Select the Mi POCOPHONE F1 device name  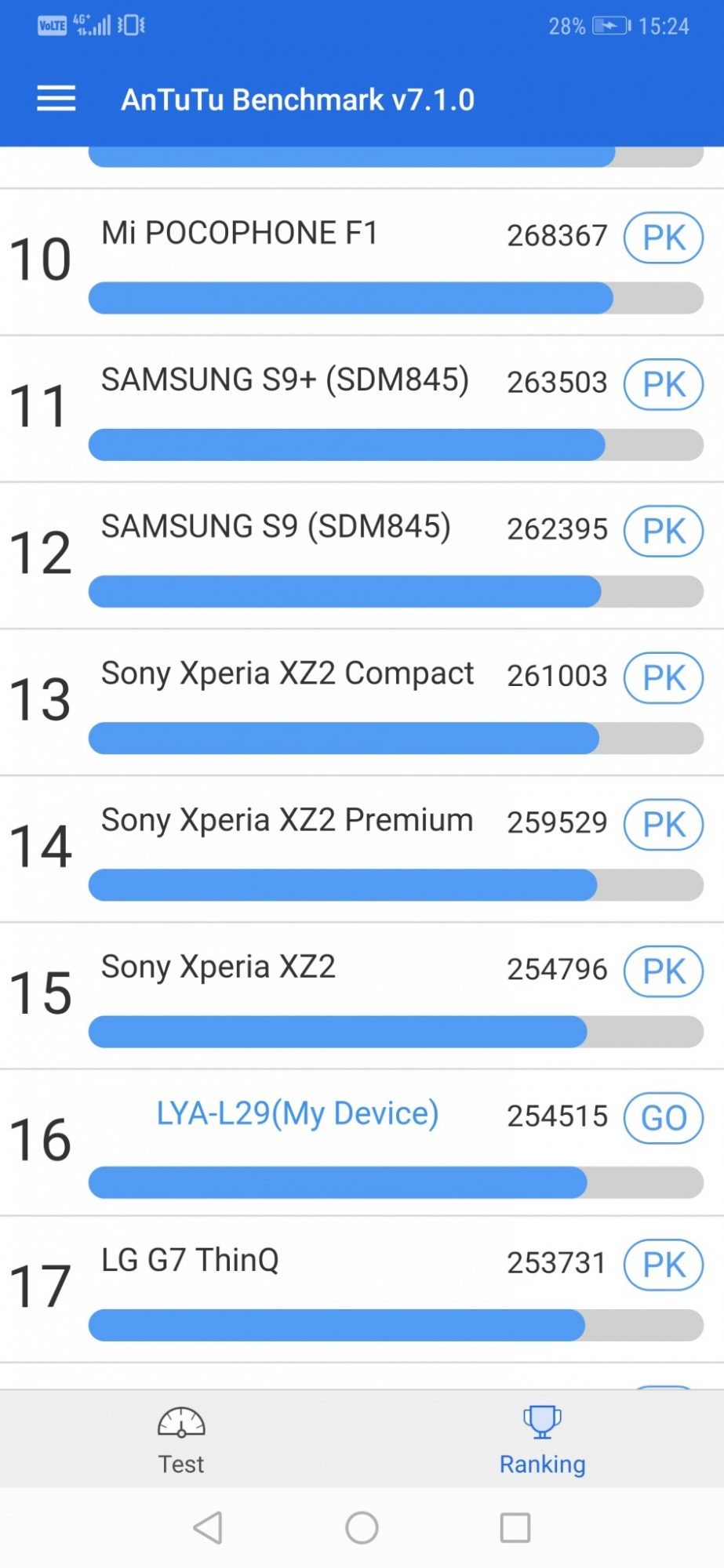(239, 233)
